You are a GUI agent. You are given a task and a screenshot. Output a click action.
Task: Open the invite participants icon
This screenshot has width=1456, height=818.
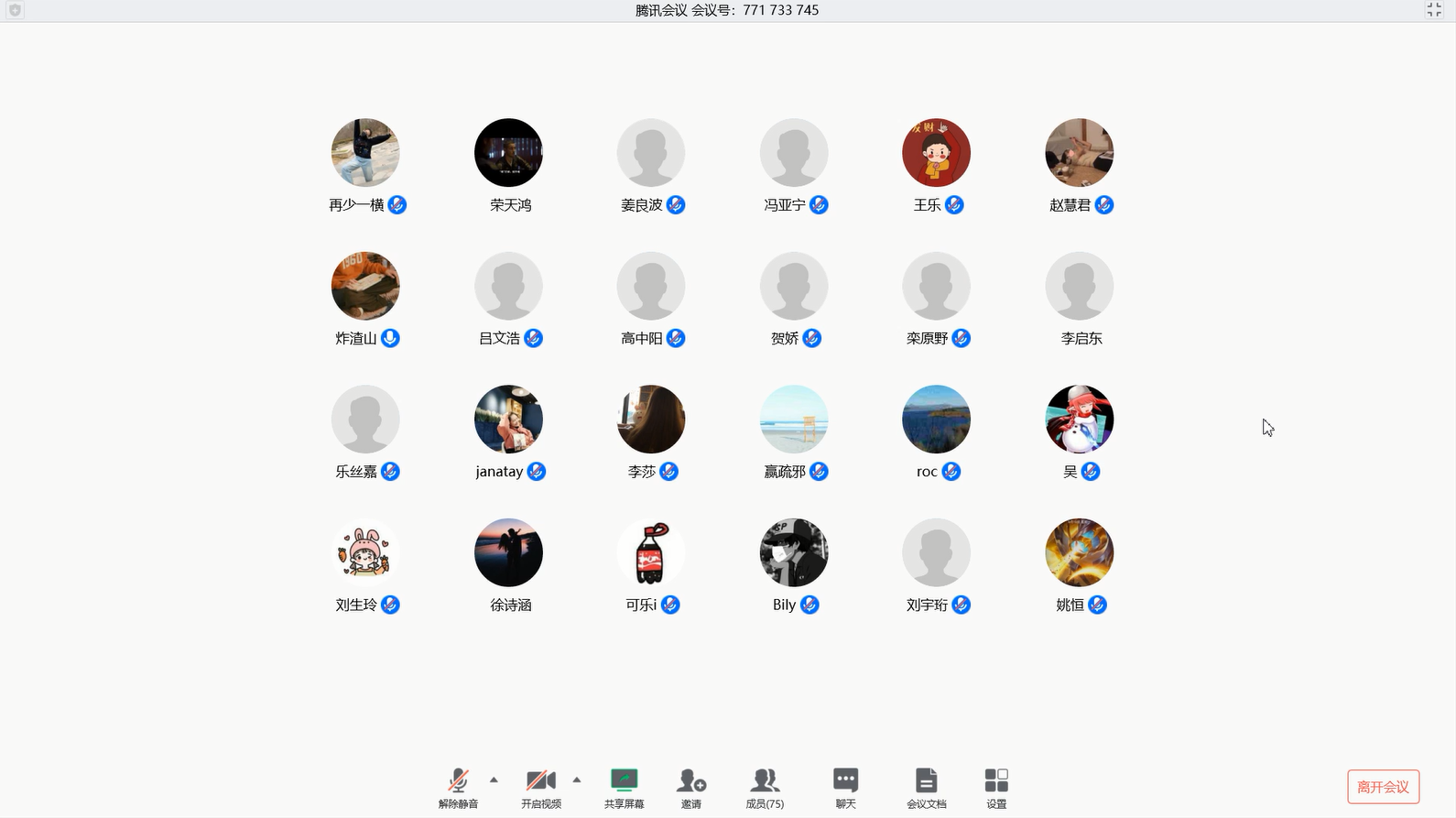point(690,781)
